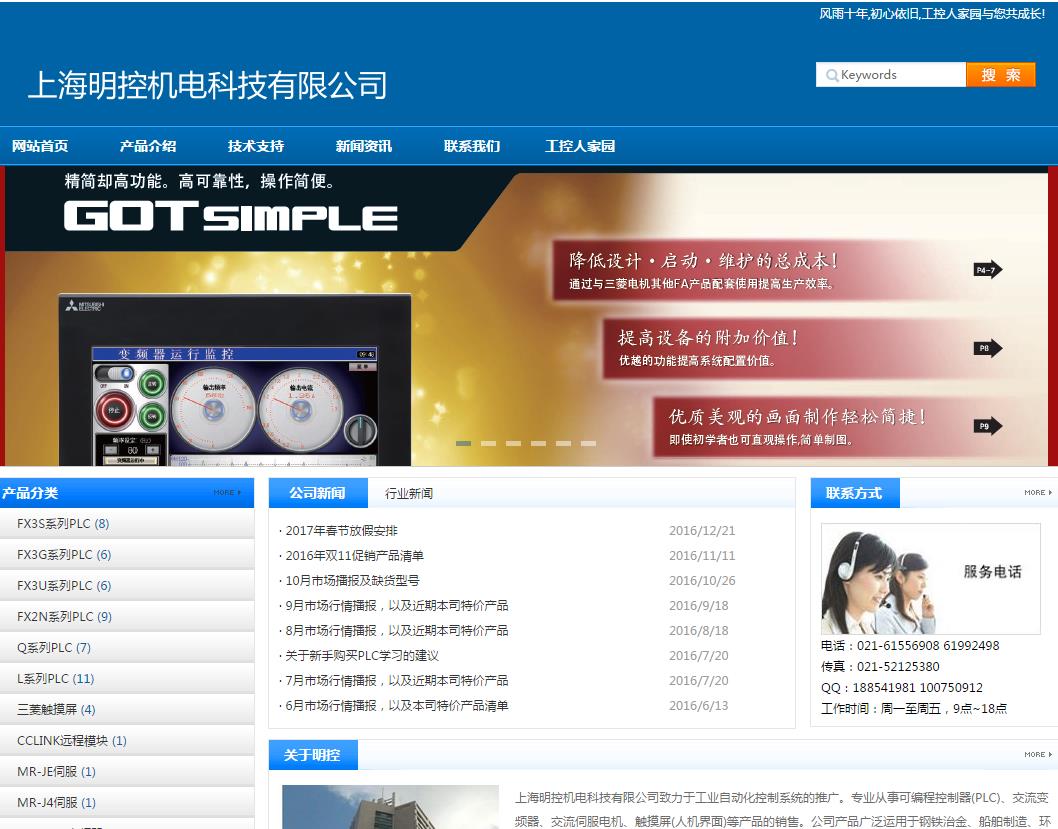
Task: Open the 产品介绍 navigation item
Action: 148,146
